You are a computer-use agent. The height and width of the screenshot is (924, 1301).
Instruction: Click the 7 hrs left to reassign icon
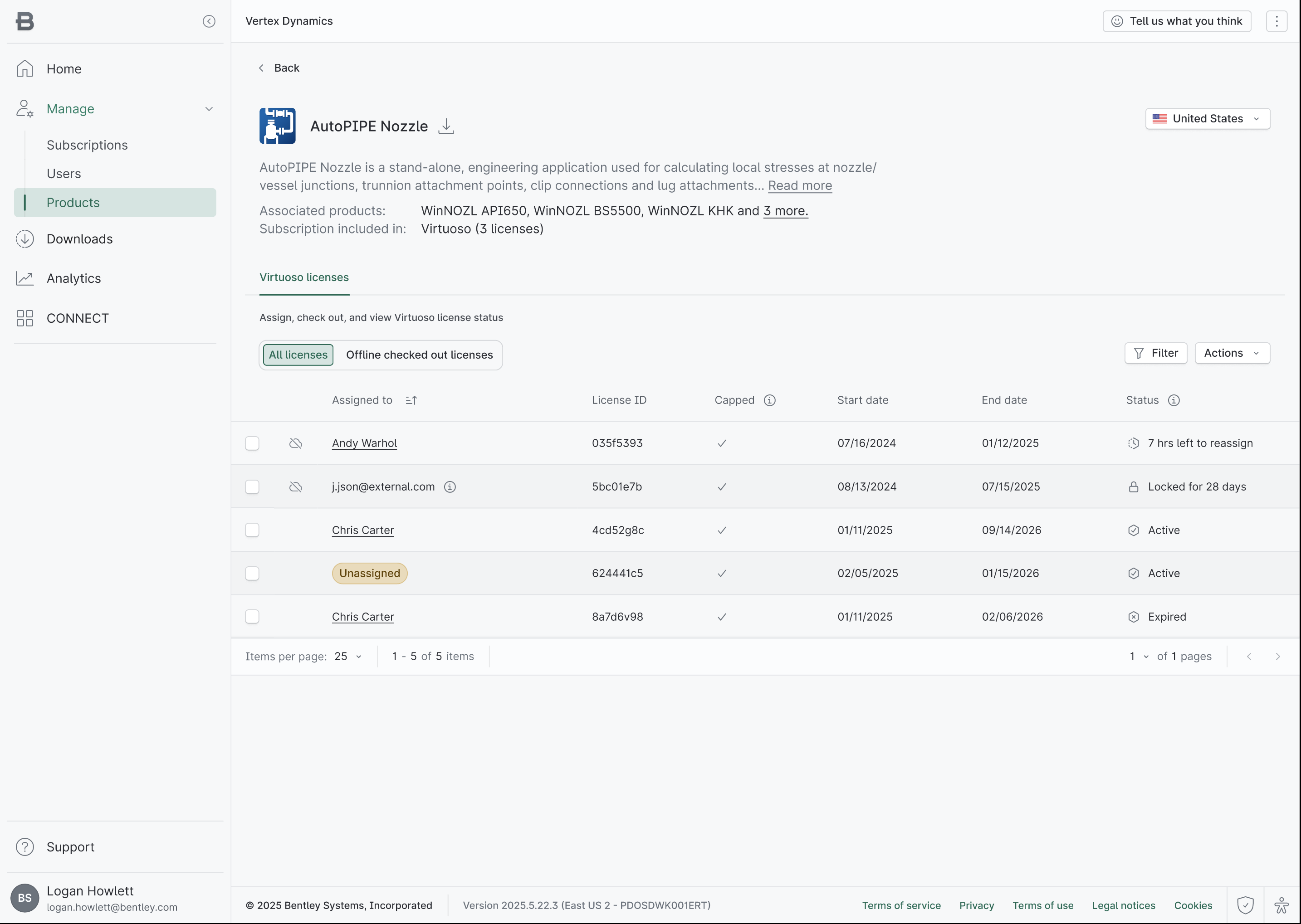pyautogui.click(x=1133, y=443)
